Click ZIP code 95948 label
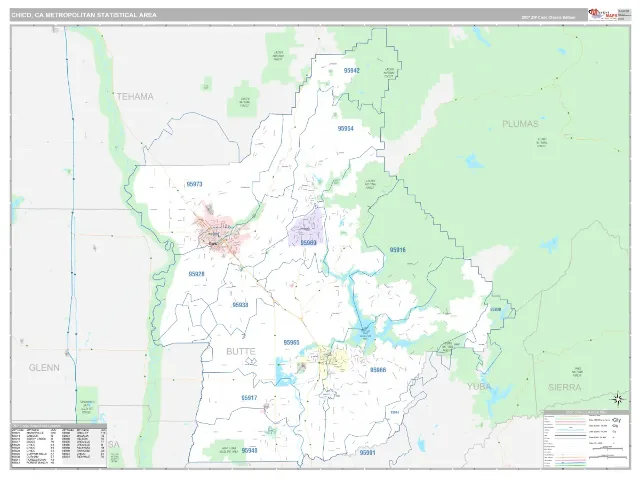The width and height of the screenshot is (640, 480). coord(249,451)
